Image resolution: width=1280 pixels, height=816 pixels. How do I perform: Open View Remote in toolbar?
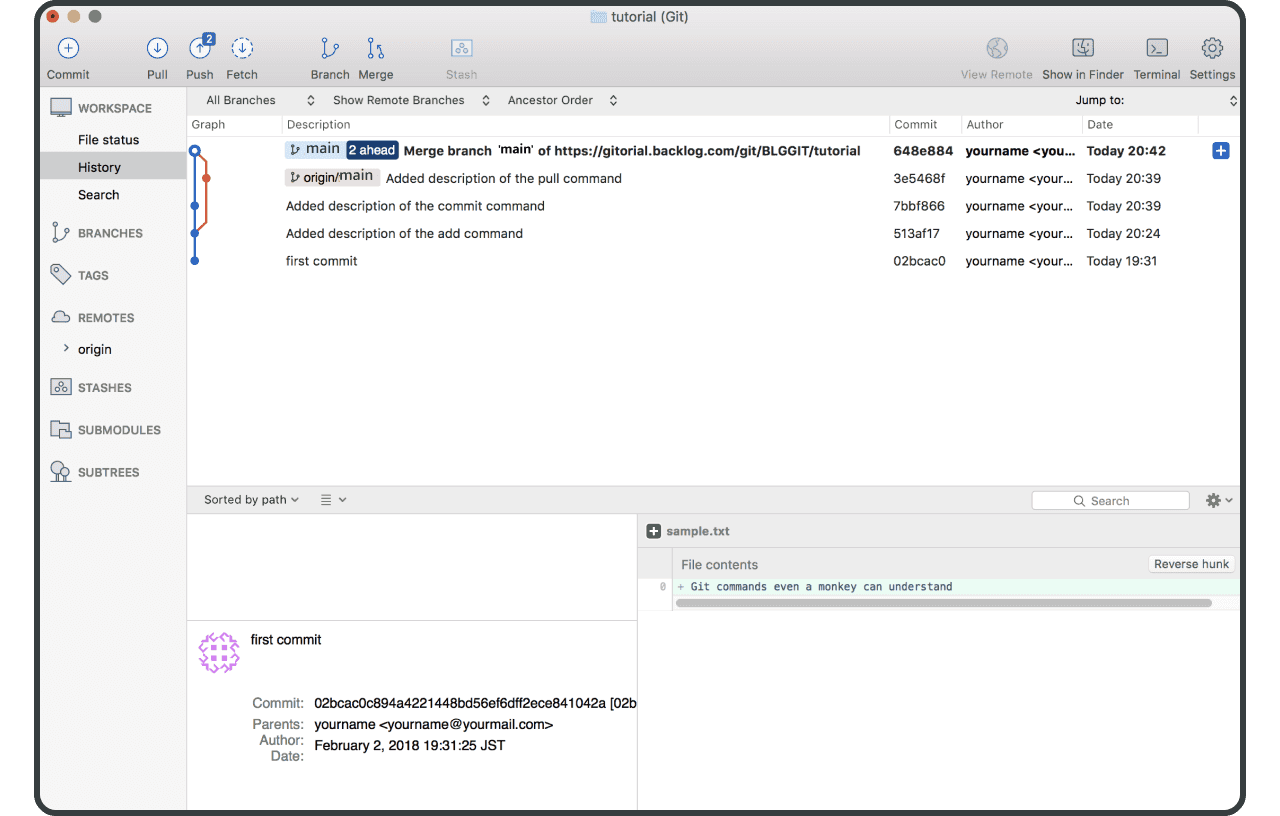[x=997, y=48]
